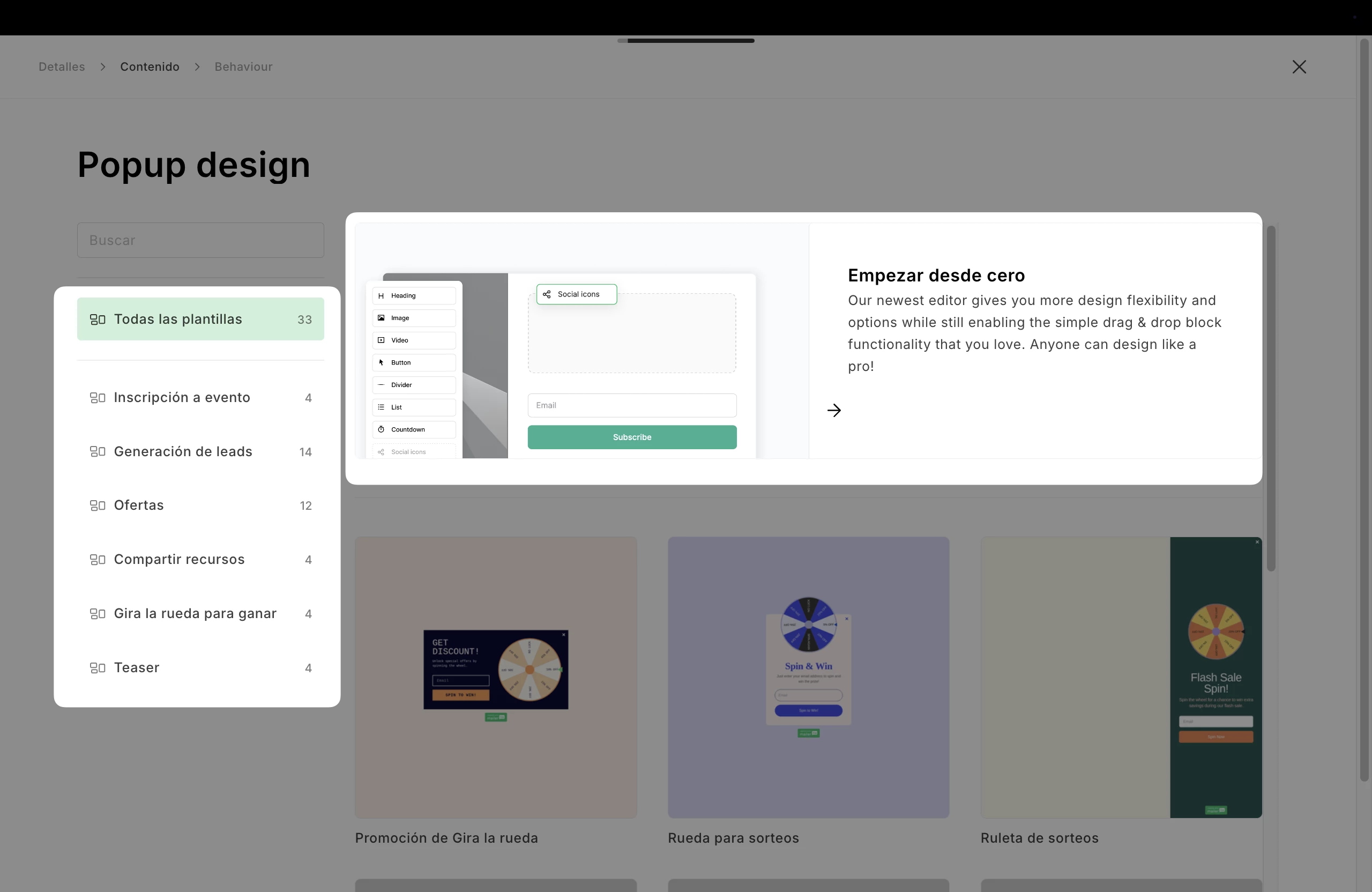Click the arrow icon under Empezar desde cero

click(x=833, y=410)
